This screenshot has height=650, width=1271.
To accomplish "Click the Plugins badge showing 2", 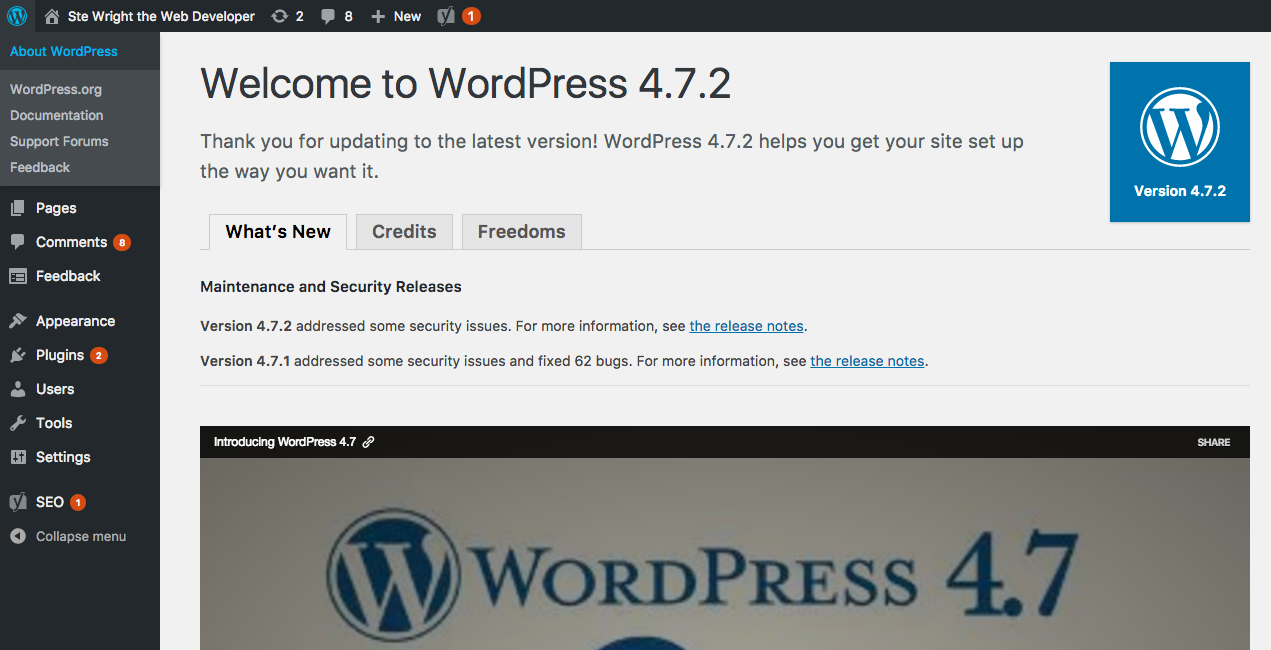I will [98, 355].
